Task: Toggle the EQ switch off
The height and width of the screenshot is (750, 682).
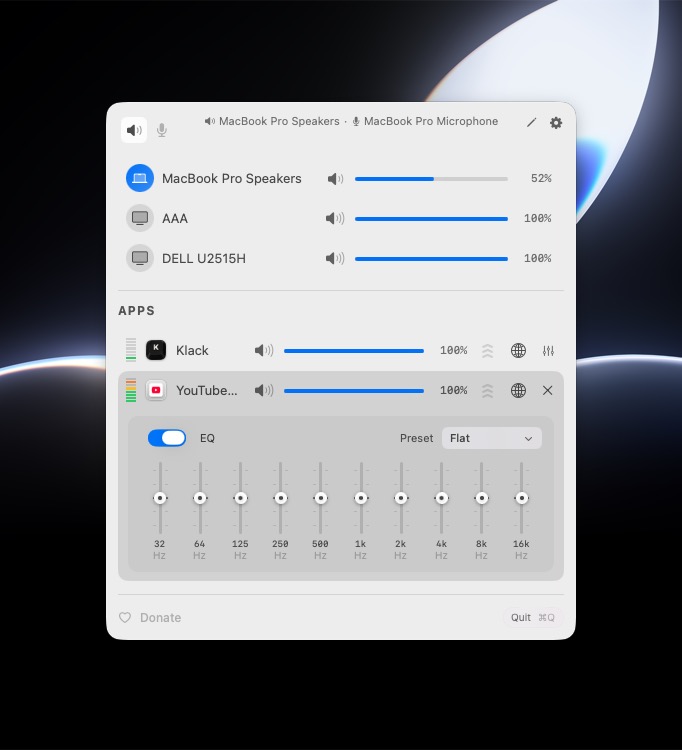Action: click(x=167, y=438)
